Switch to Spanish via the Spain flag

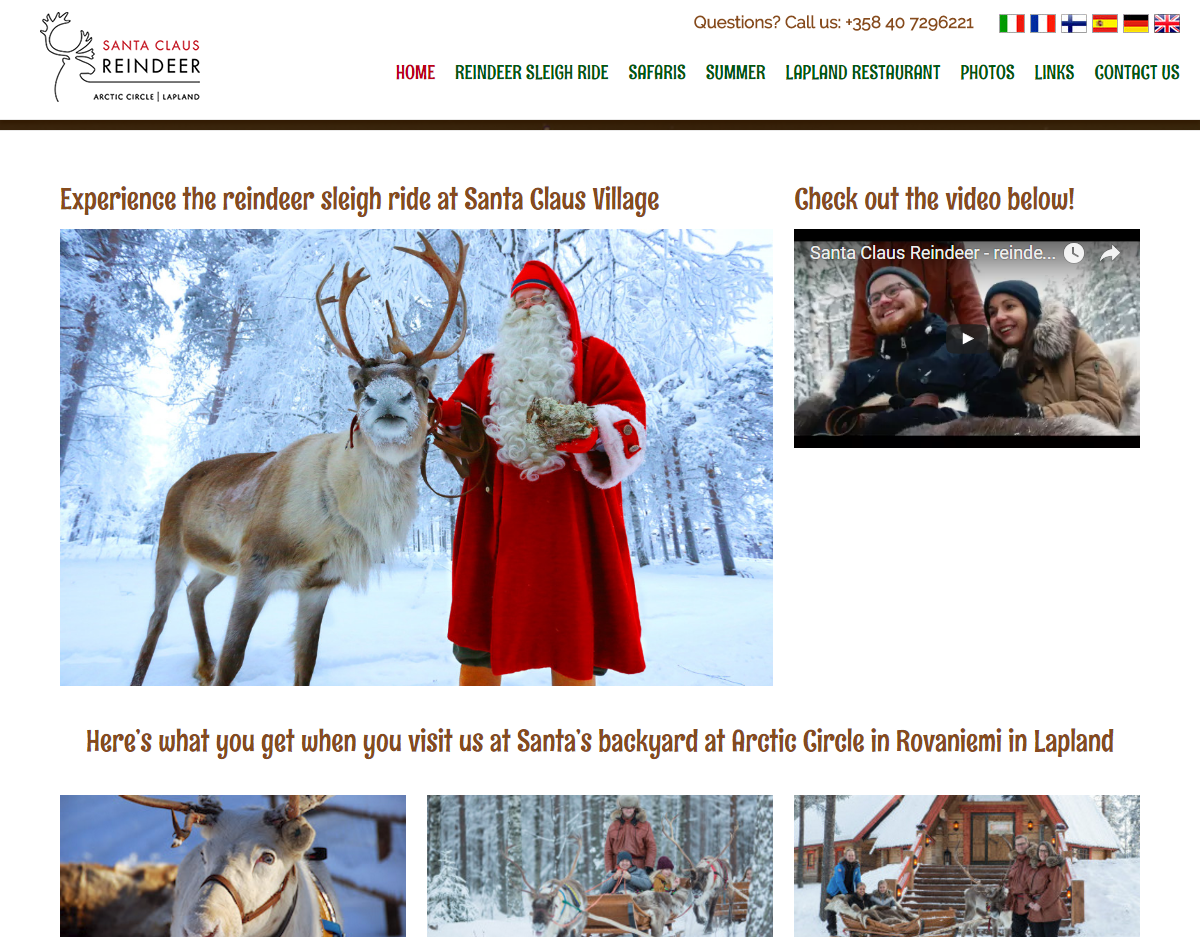click(1105, 23)
